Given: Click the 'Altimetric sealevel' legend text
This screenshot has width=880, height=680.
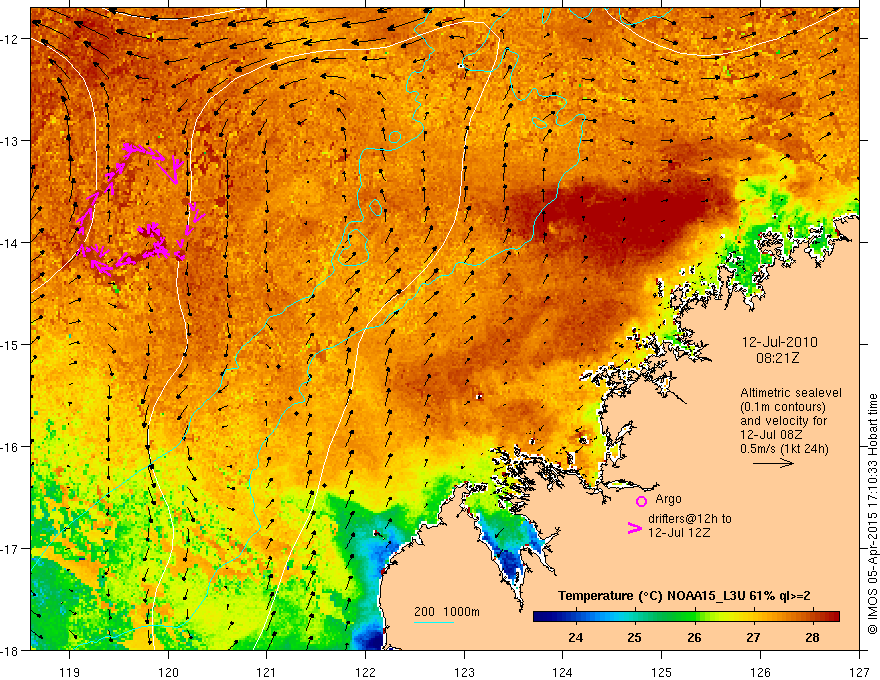Looking at the screenshot, I should pyautogui.click(x=791, y=393).
